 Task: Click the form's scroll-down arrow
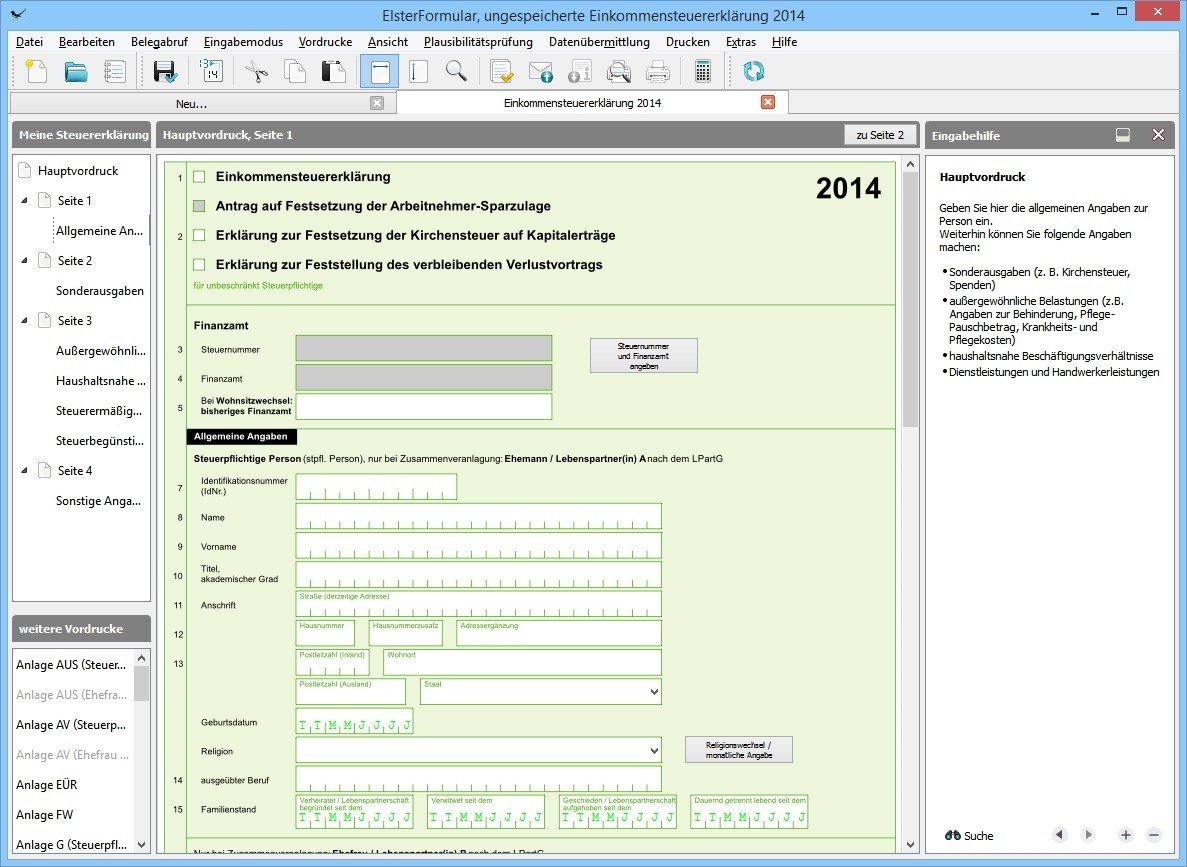click(910, 844)
